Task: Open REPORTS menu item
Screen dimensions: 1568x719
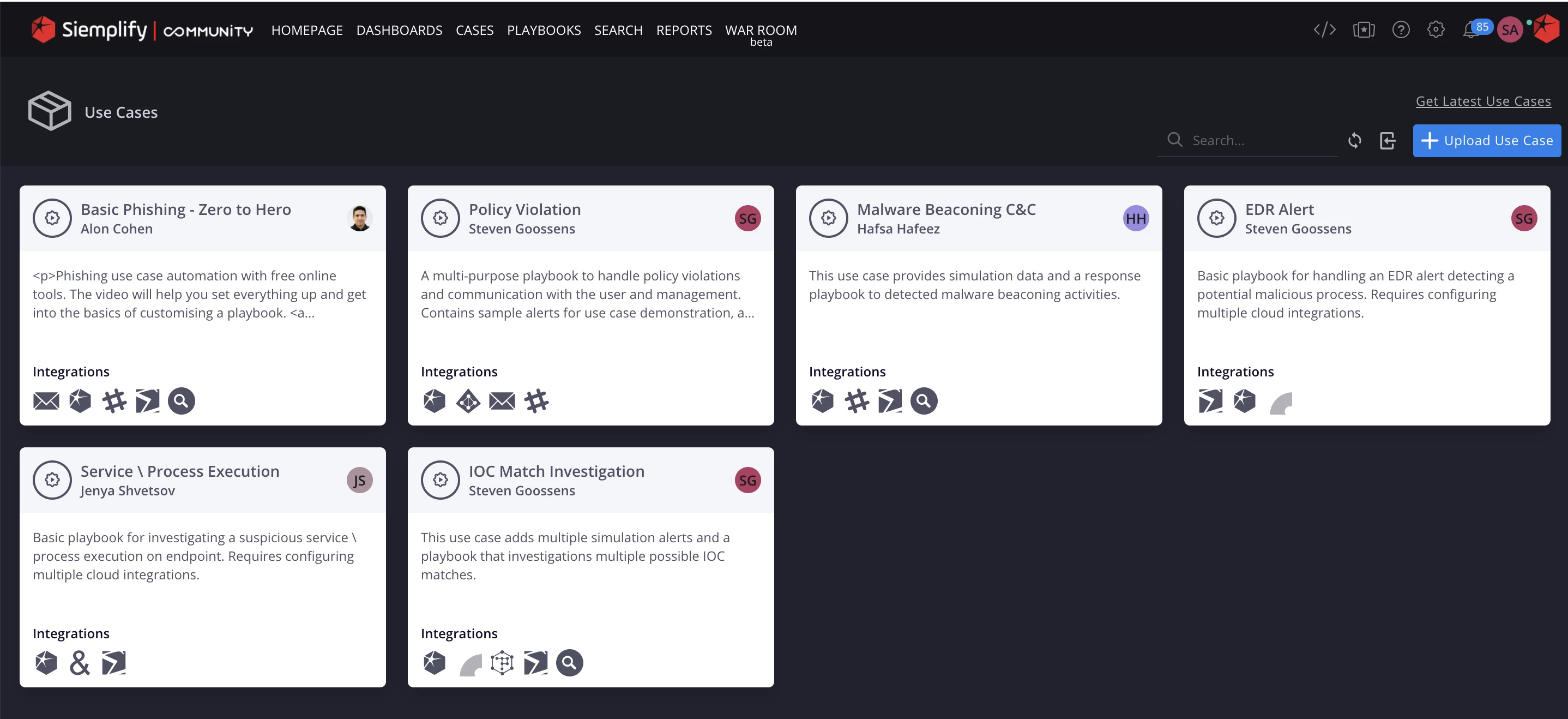Action: (x=684, y=30)
